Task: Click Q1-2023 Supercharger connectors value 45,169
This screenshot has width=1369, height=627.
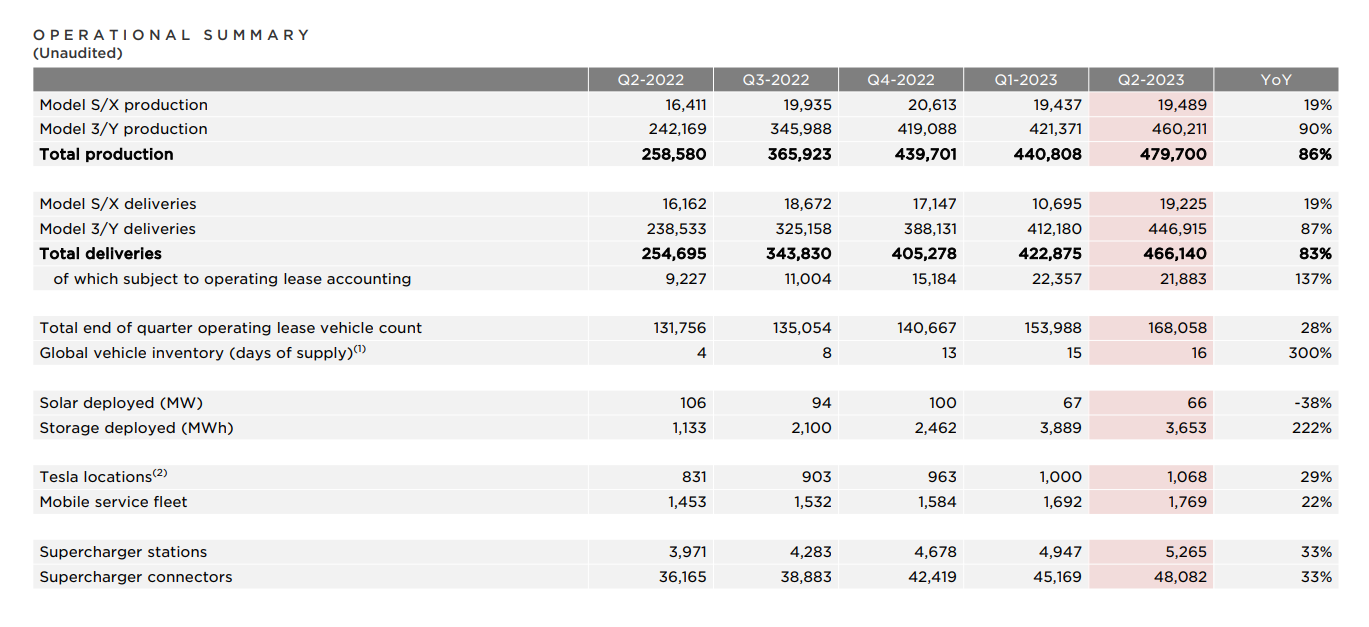Action: [1057, 577]
